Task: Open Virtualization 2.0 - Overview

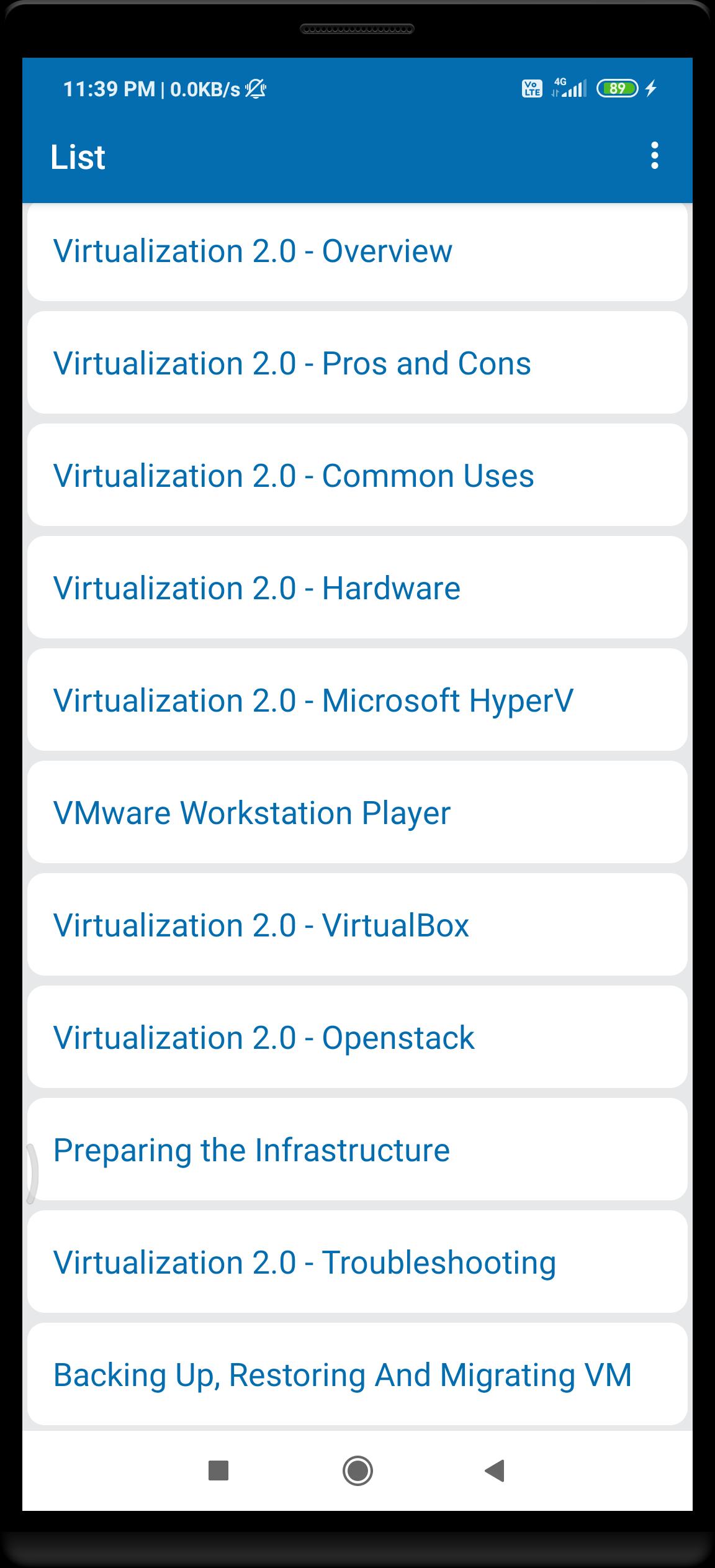Action: [x=357, y=252]
